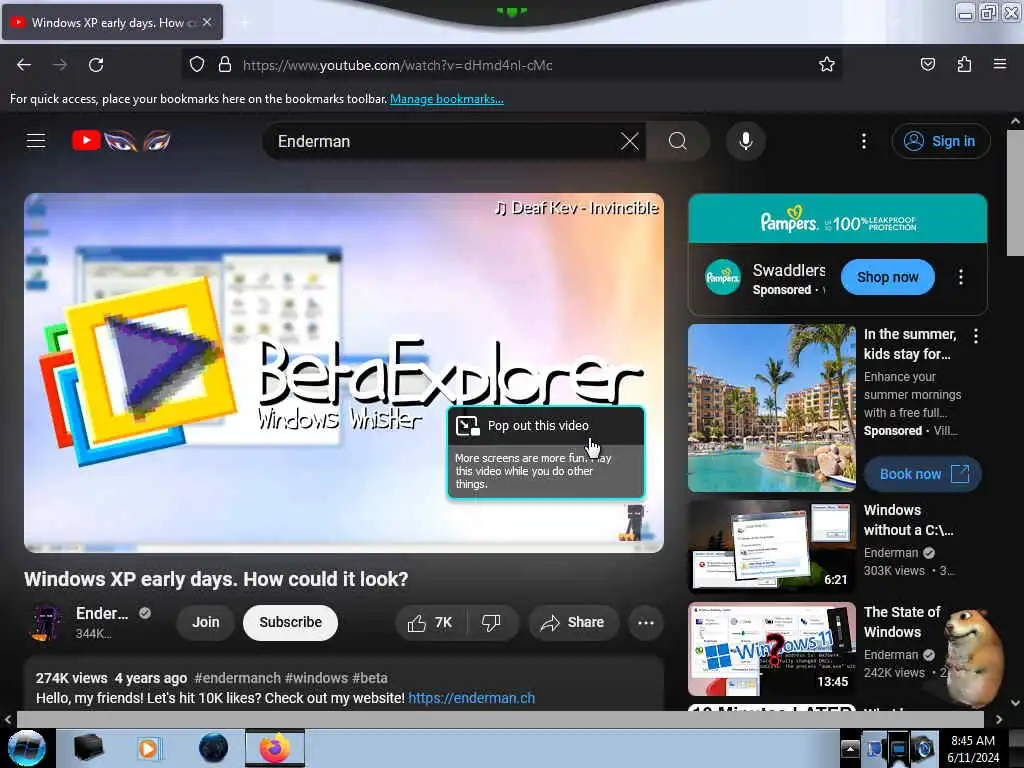Screen dimensions: 1024x768
Task: Show hidden system tray icons
Action: coord(850,749)
